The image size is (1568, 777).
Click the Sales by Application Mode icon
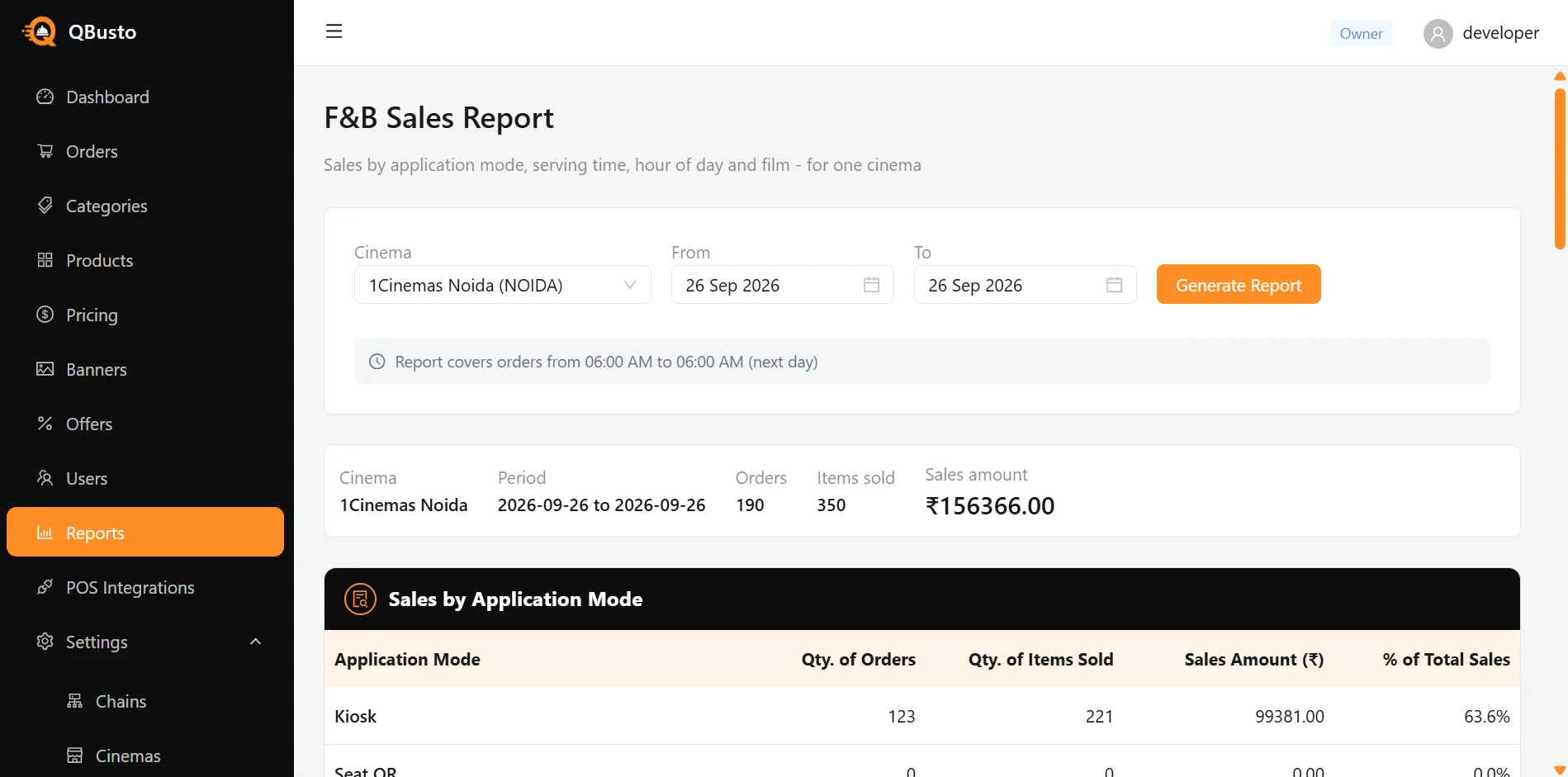pos(360,599)
